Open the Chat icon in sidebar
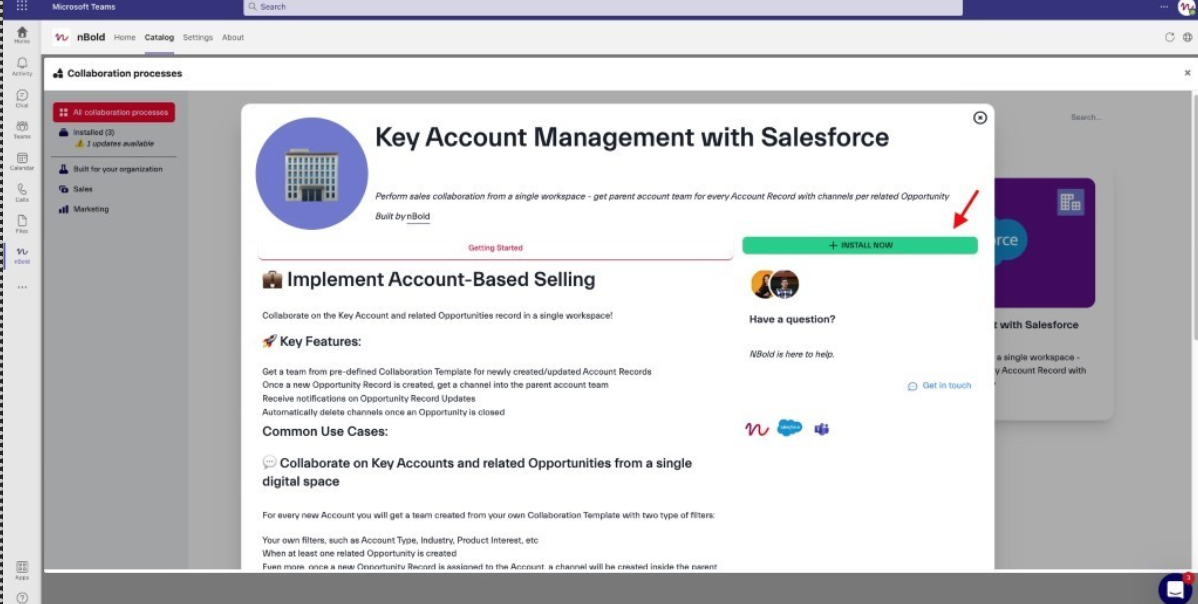The height and width of the screenshot is (604, 1198). tap(22, 97)
